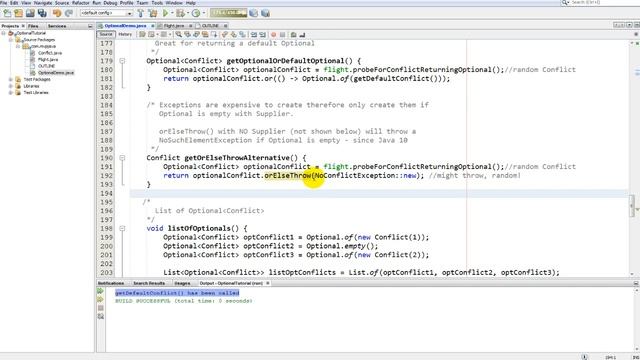Collapse code fold at line 198

pyautogui.click(x=122, y=228)
